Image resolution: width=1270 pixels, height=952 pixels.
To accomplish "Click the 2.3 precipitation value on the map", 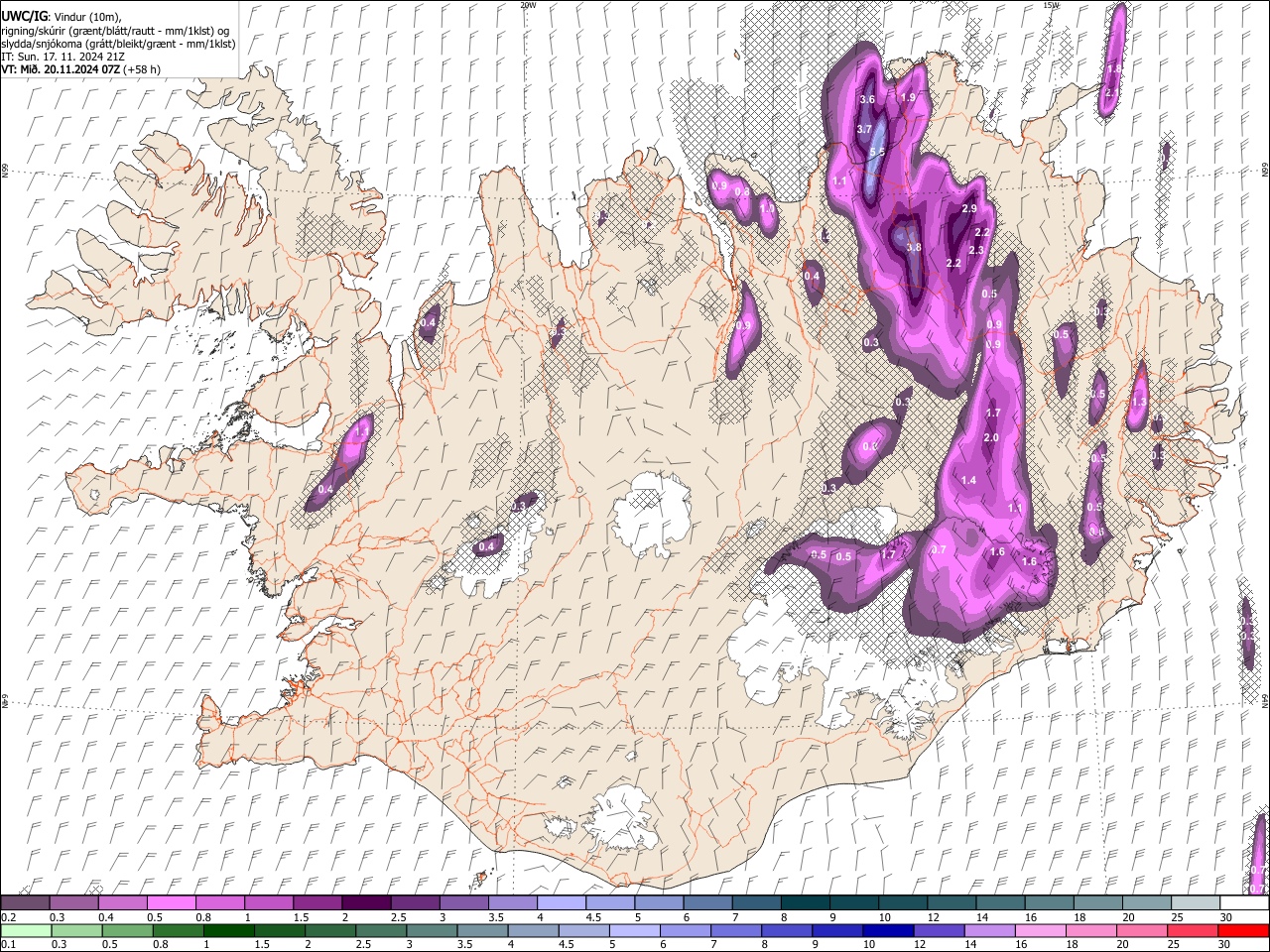I will [x=975, y=251].
